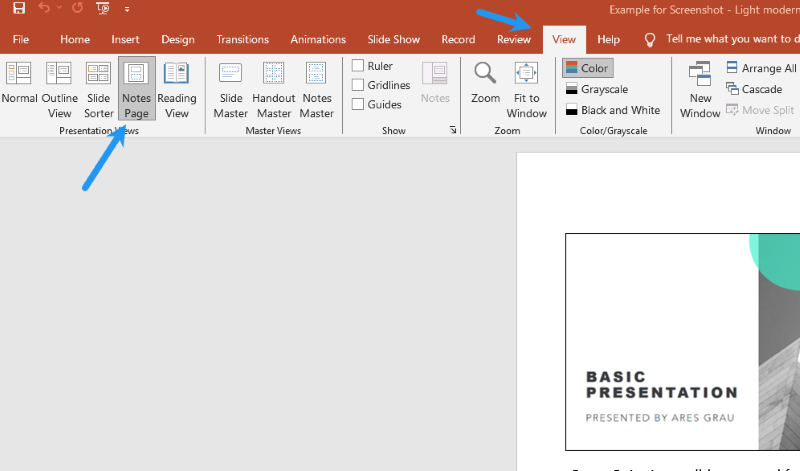Image resolution: width=800 pixels, height=471 pixels.
Task: Focus the Tell me what you want search field
Action: click(x=733, y=39)
